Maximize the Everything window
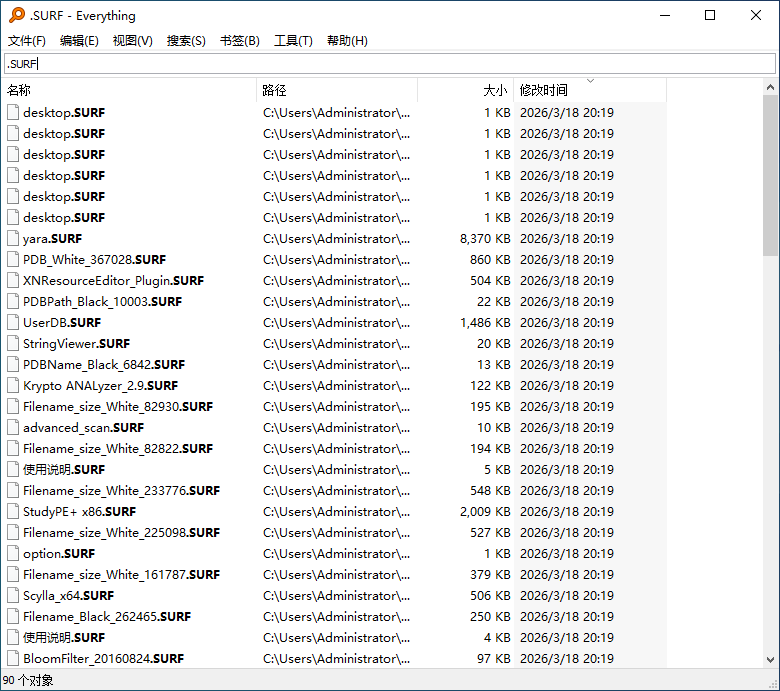780x691 pixels. pos(710,15)
